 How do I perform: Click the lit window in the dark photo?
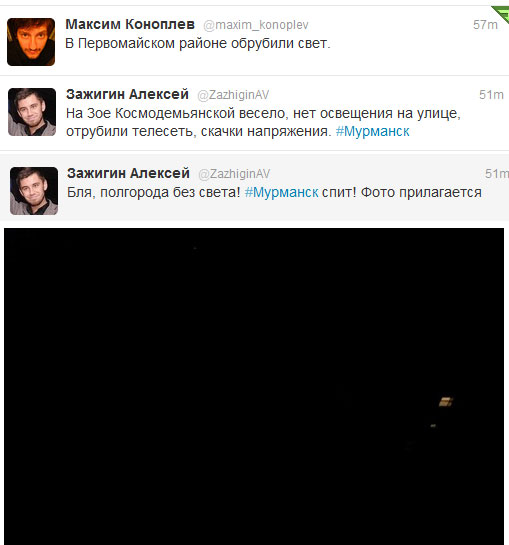446,402
